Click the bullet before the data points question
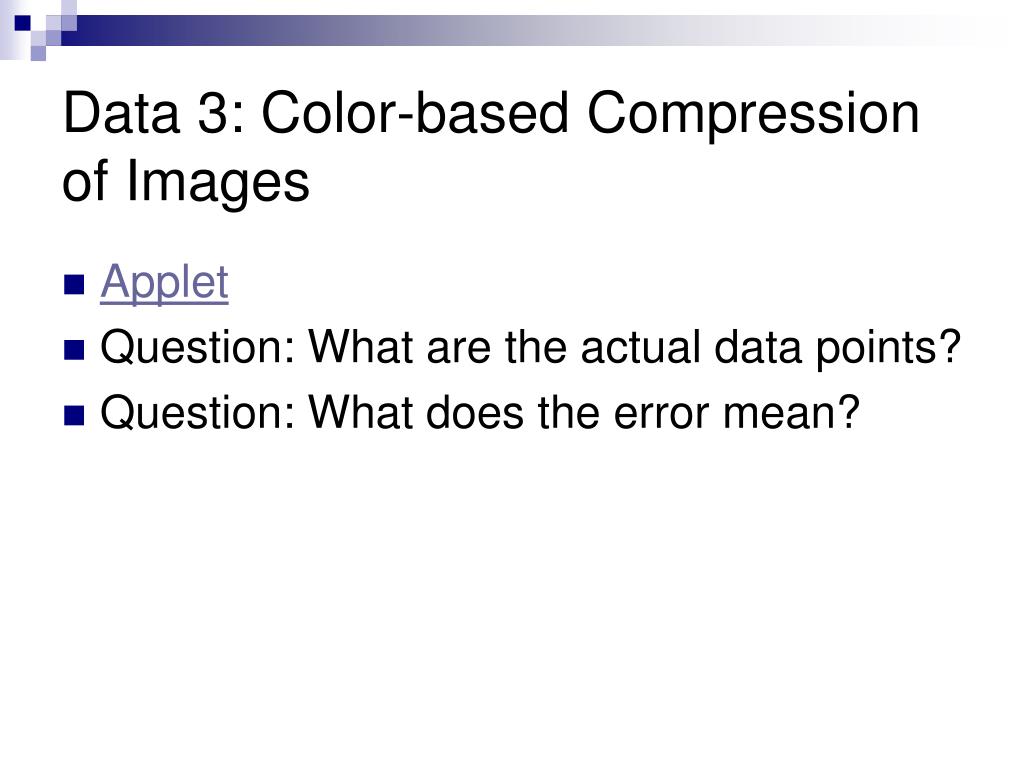This screenshot has height=768, width=1024. click(74, 350)
